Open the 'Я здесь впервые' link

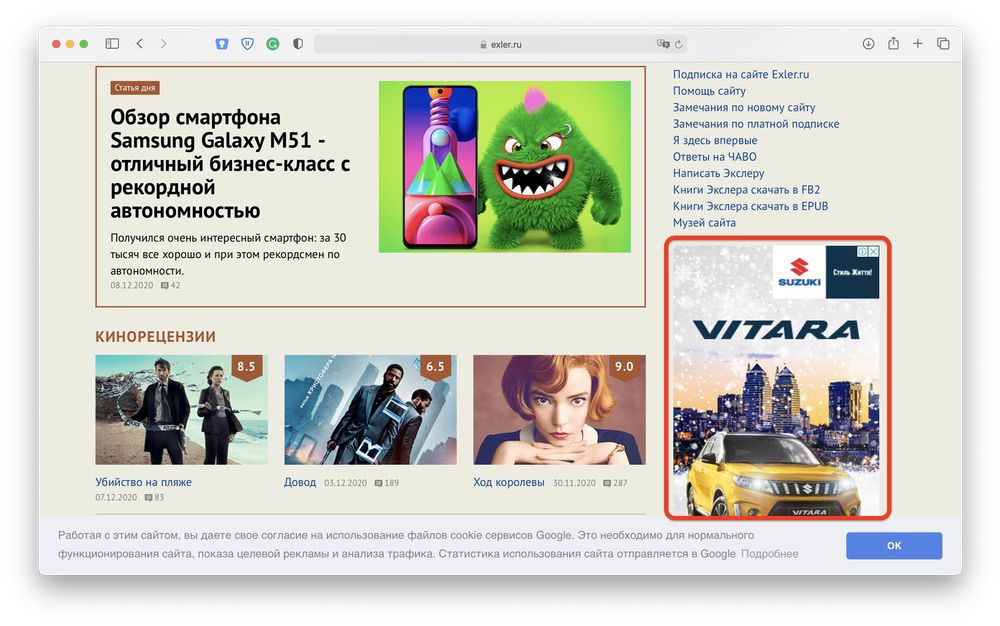(x=715, y=140)
